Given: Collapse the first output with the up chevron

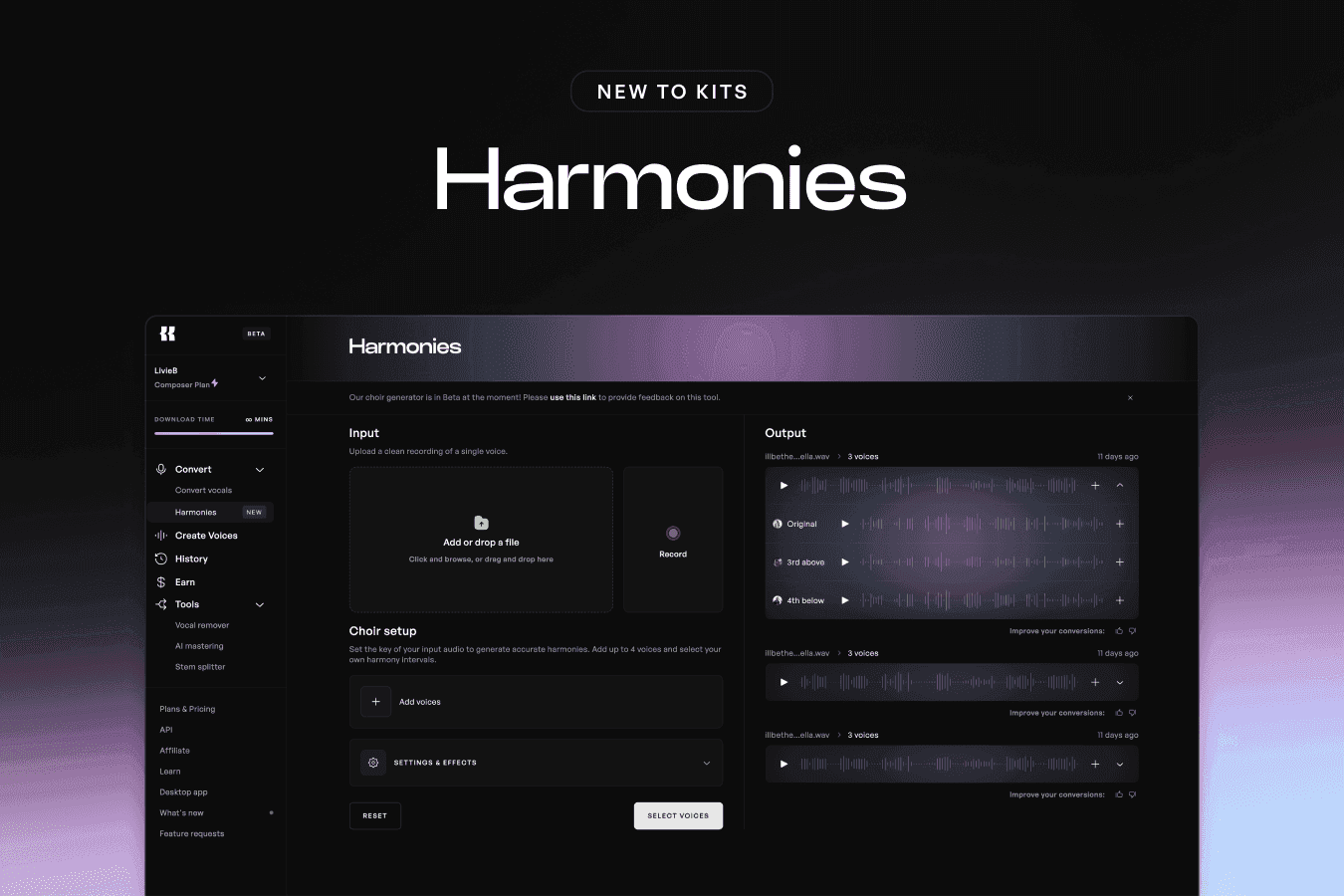Looking at the screenshot, I should [x=1120, y=486].
